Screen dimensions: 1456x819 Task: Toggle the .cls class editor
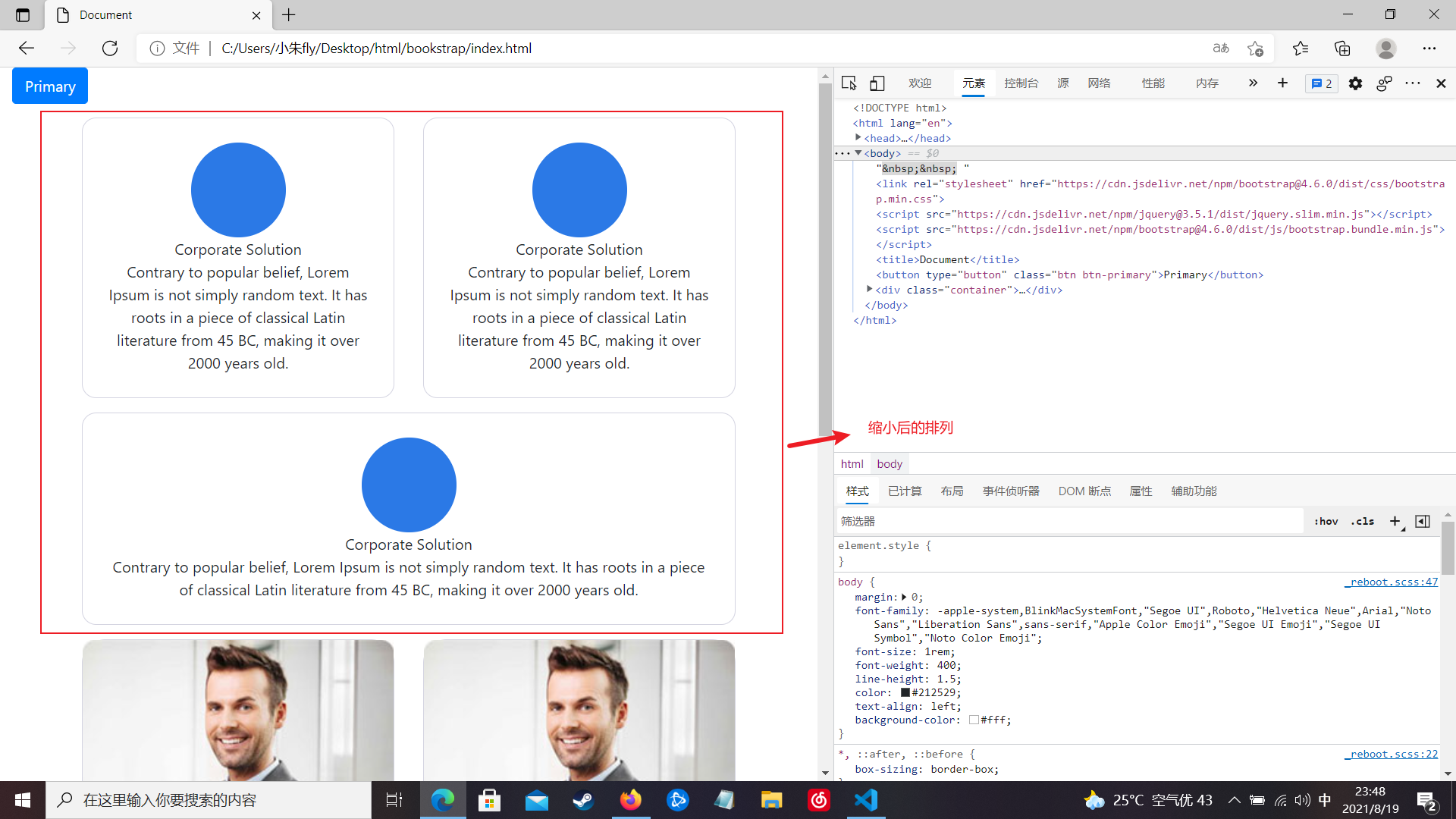coord(1363,521)
